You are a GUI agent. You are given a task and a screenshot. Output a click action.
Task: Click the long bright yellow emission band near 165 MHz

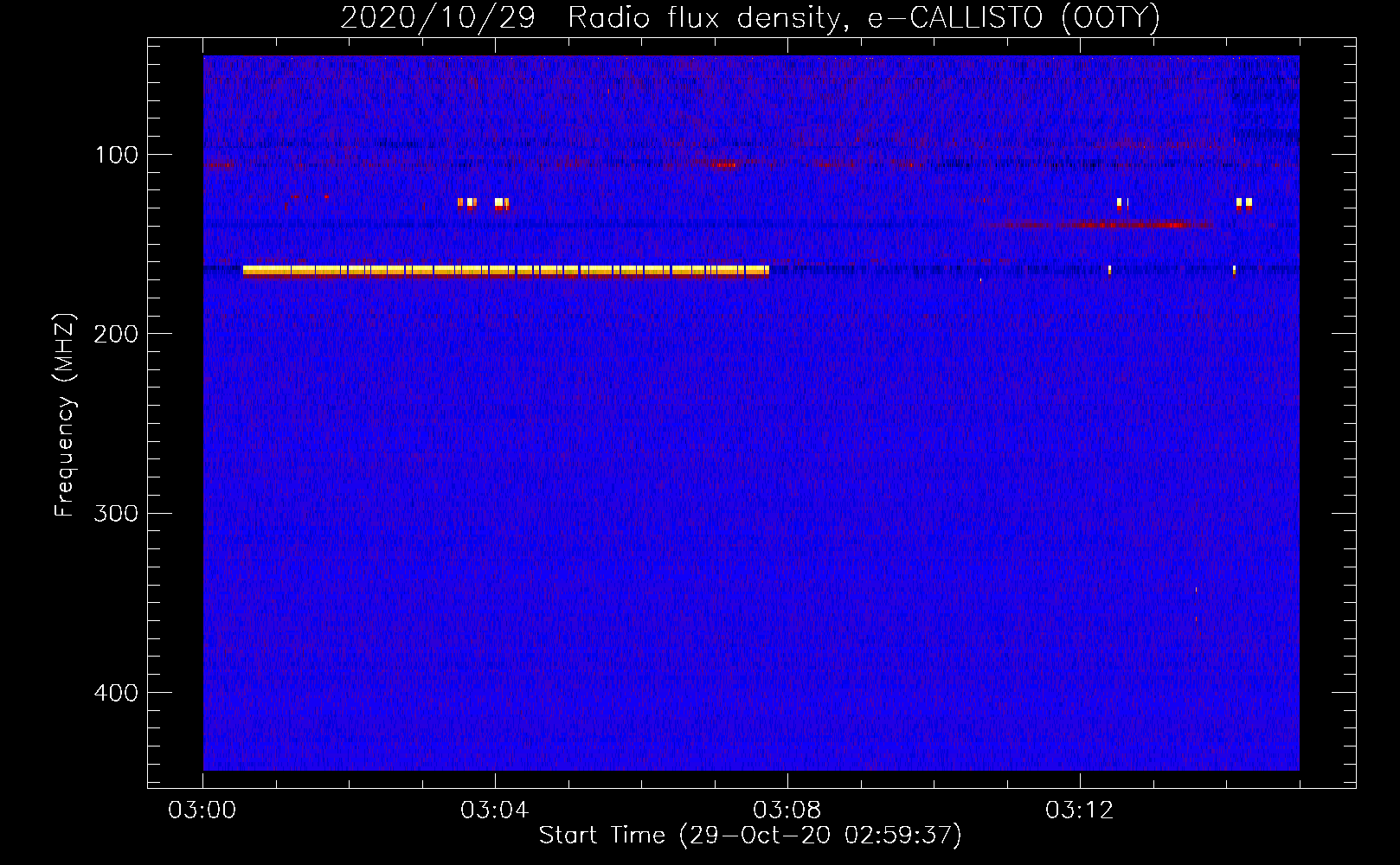[506, 271]
